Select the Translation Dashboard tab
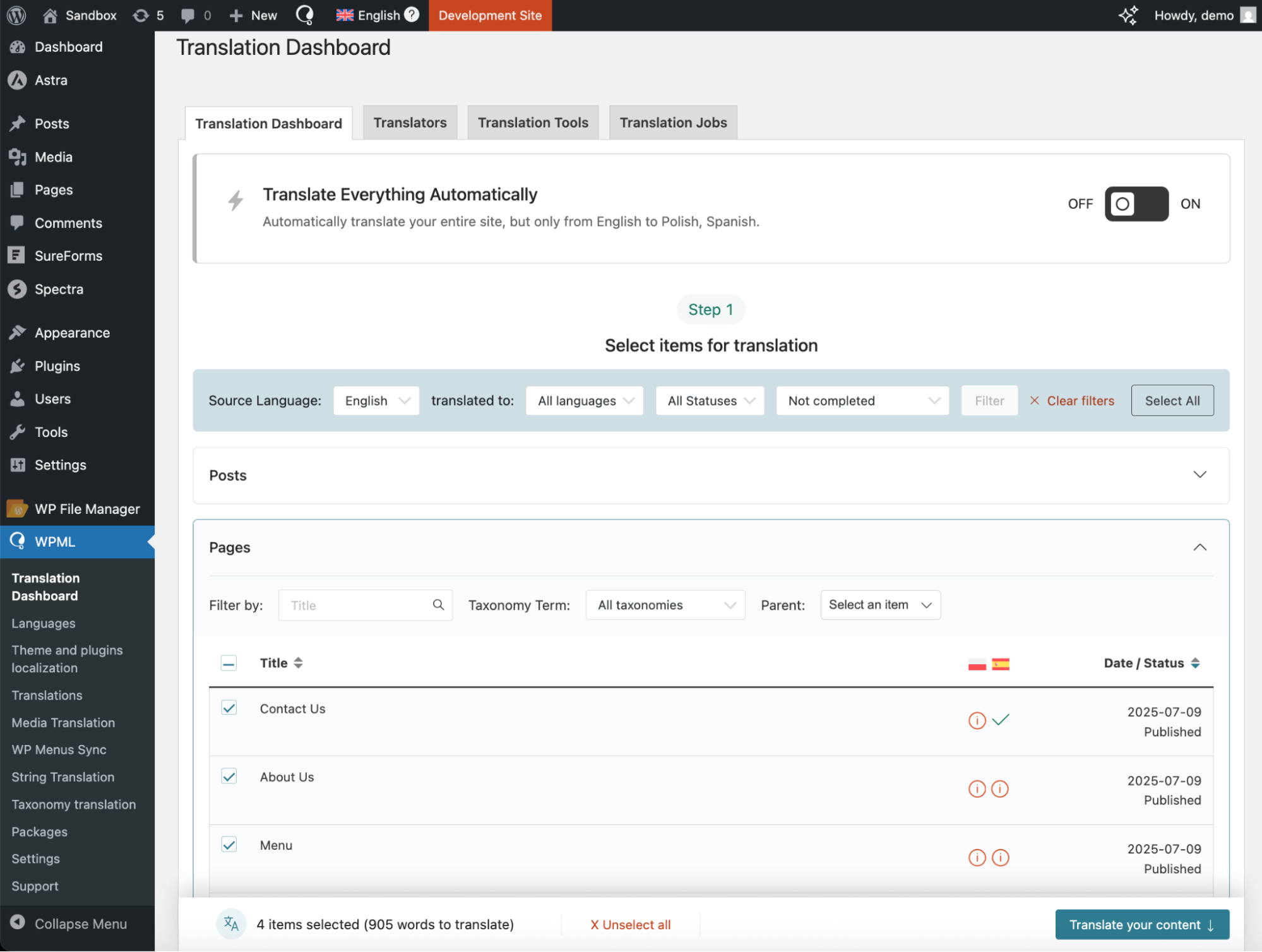The width and height of the screenshot is (1262, 952). tap(269, 123)
